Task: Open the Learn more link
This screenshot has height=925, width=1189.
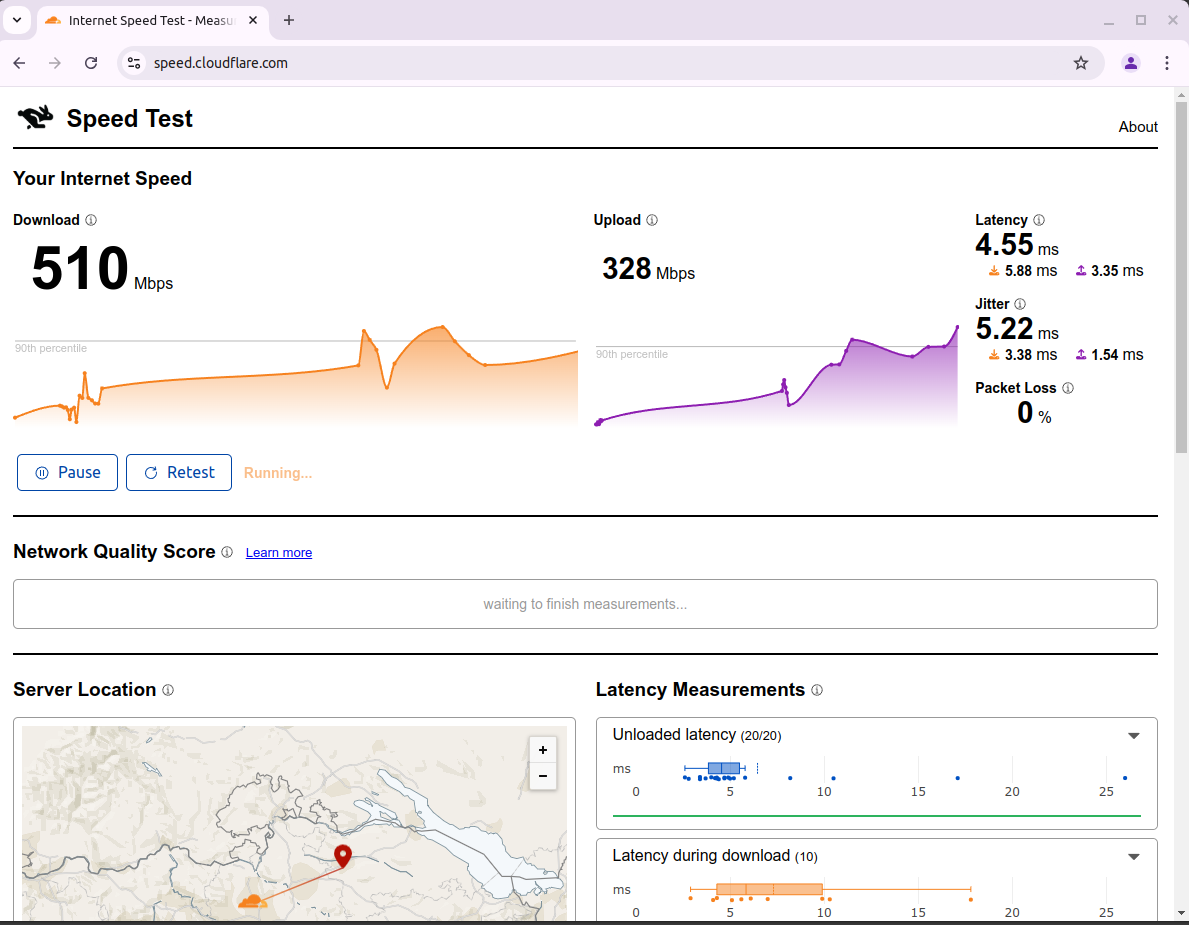Action: tap(279, 553)
